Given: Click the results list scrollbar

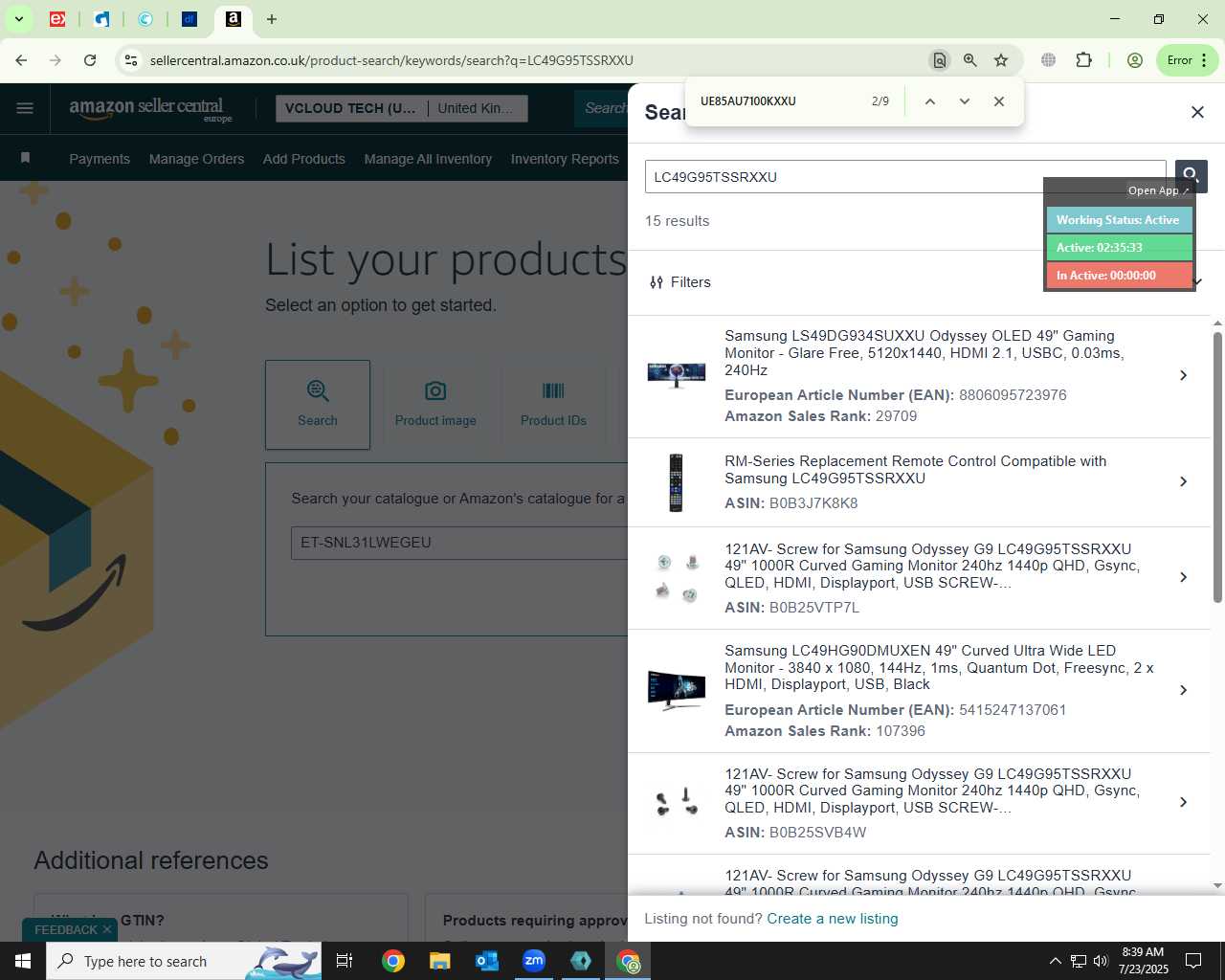Looking at the screenshot, I should pyautogui.click(x=1217, y=467).
